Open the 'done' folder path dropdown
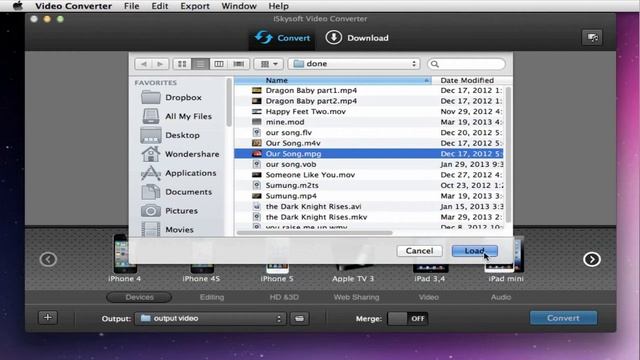640x360 pixels. point(354,64)
